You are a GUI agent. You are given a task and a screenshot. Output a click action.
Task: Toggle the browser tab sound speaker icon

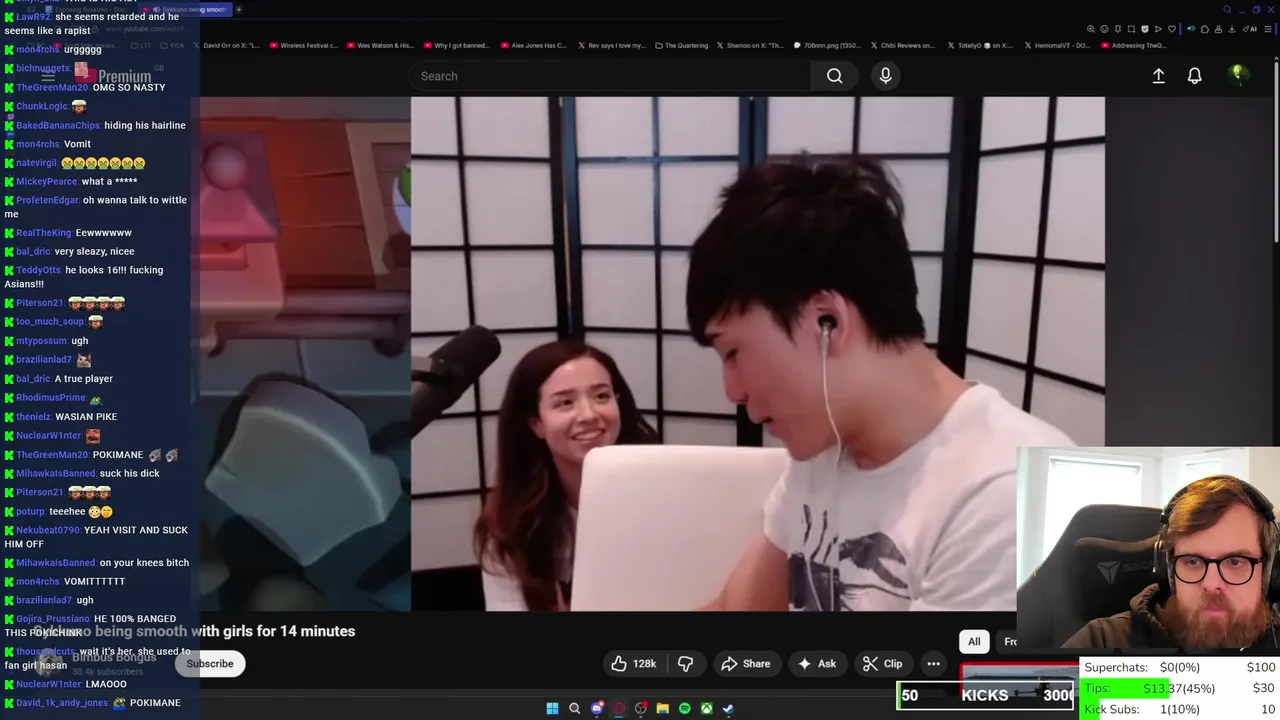[x=1191, y=29]
